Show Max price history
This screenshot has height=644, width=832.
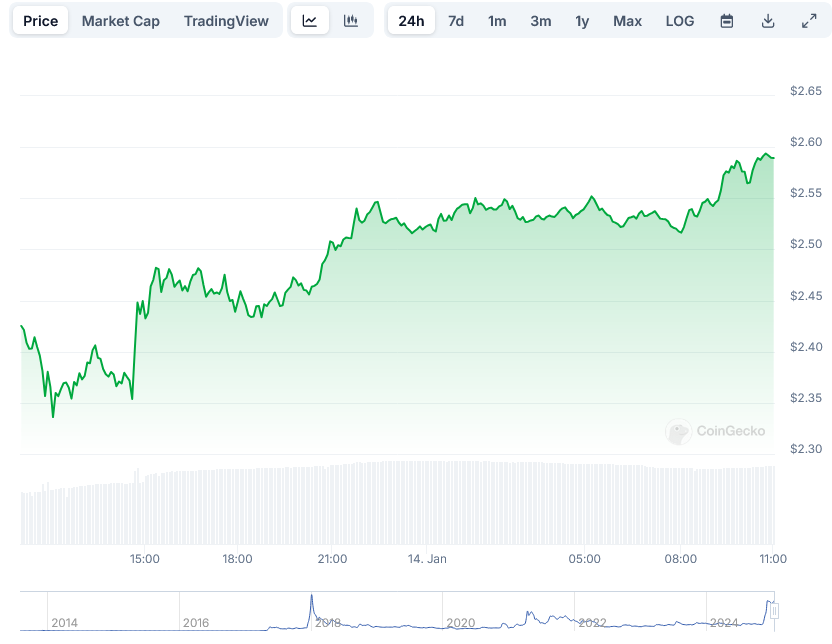click(x=627, y=21)
